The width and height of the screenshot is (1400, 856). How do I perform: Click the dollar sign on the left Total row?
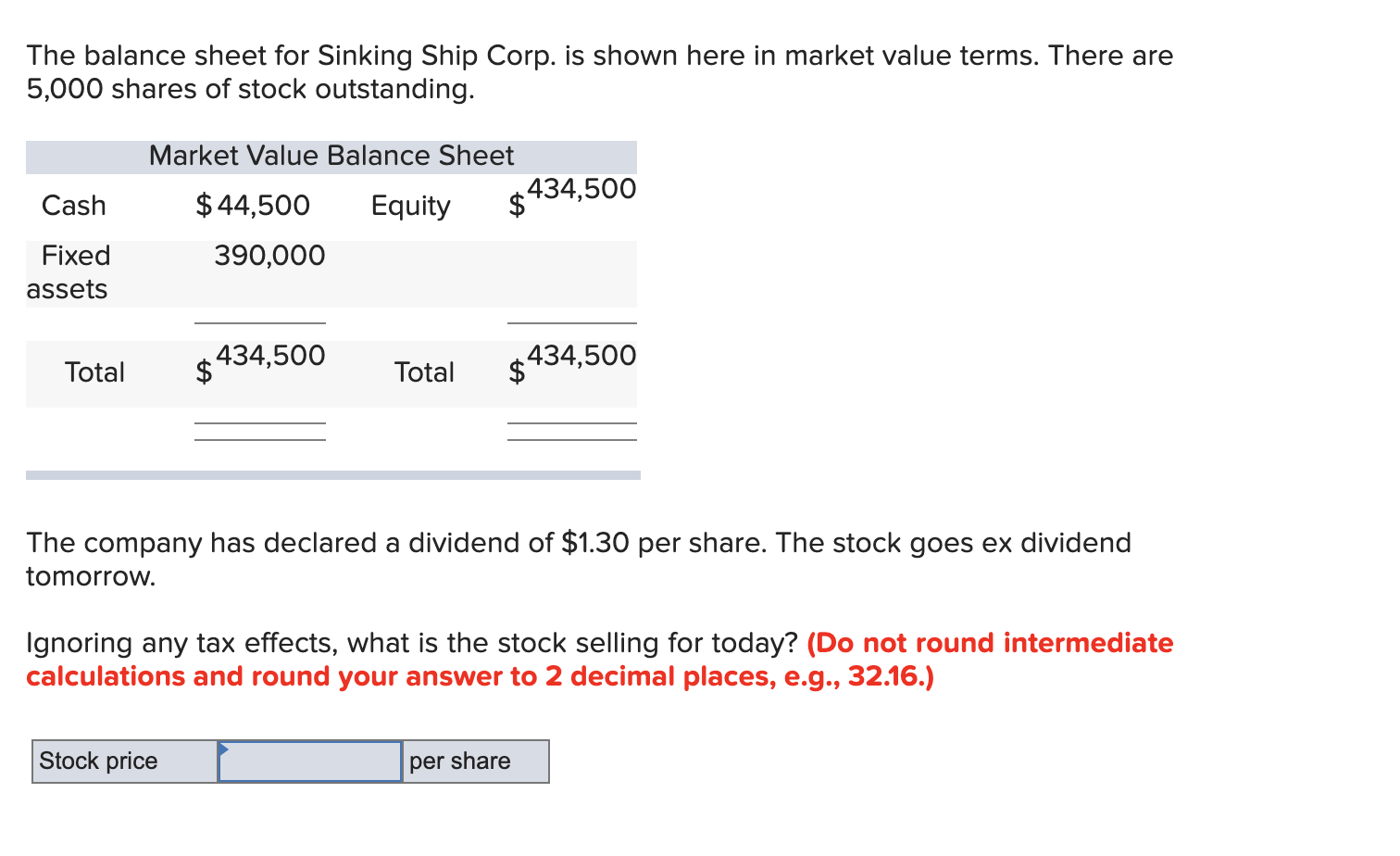(x=203, y=374)
